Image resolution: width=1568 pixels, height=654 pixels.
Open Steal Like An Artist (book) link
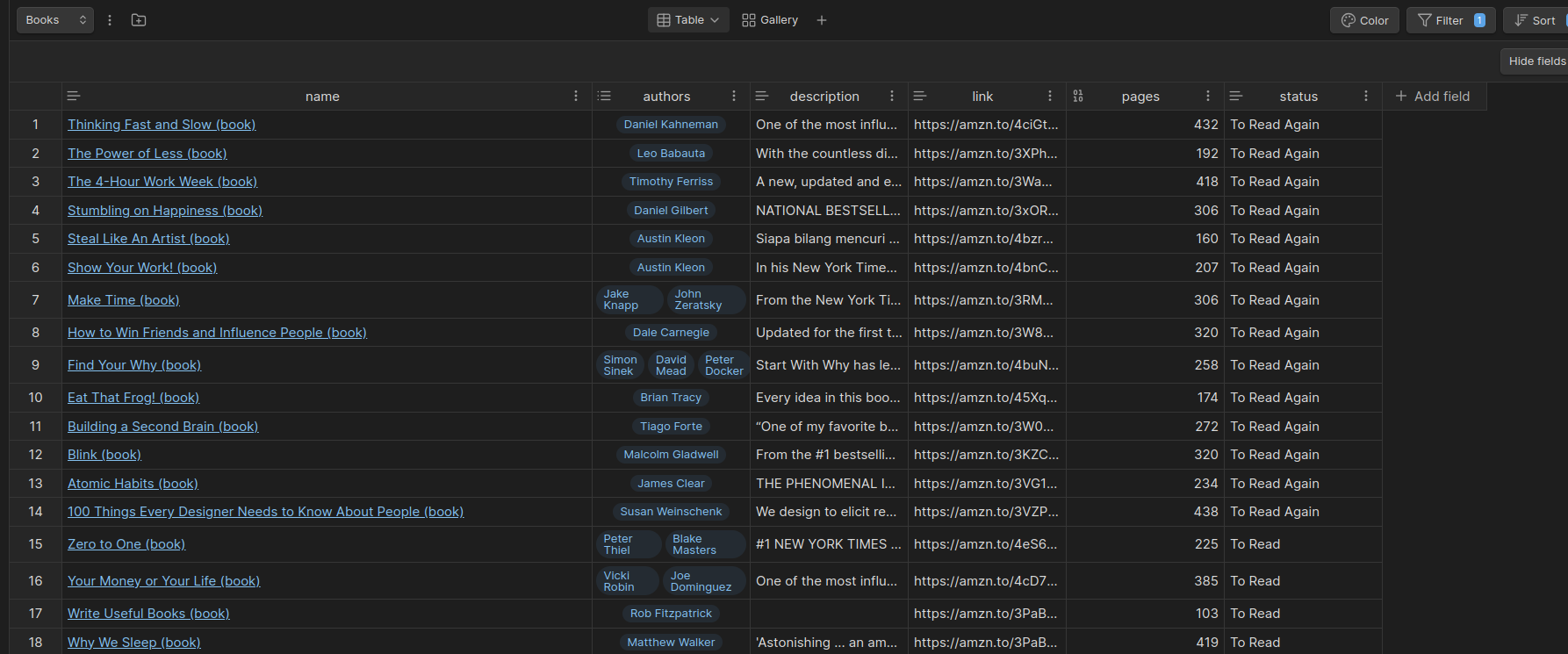pyautogui.click(x=148, y=239)
